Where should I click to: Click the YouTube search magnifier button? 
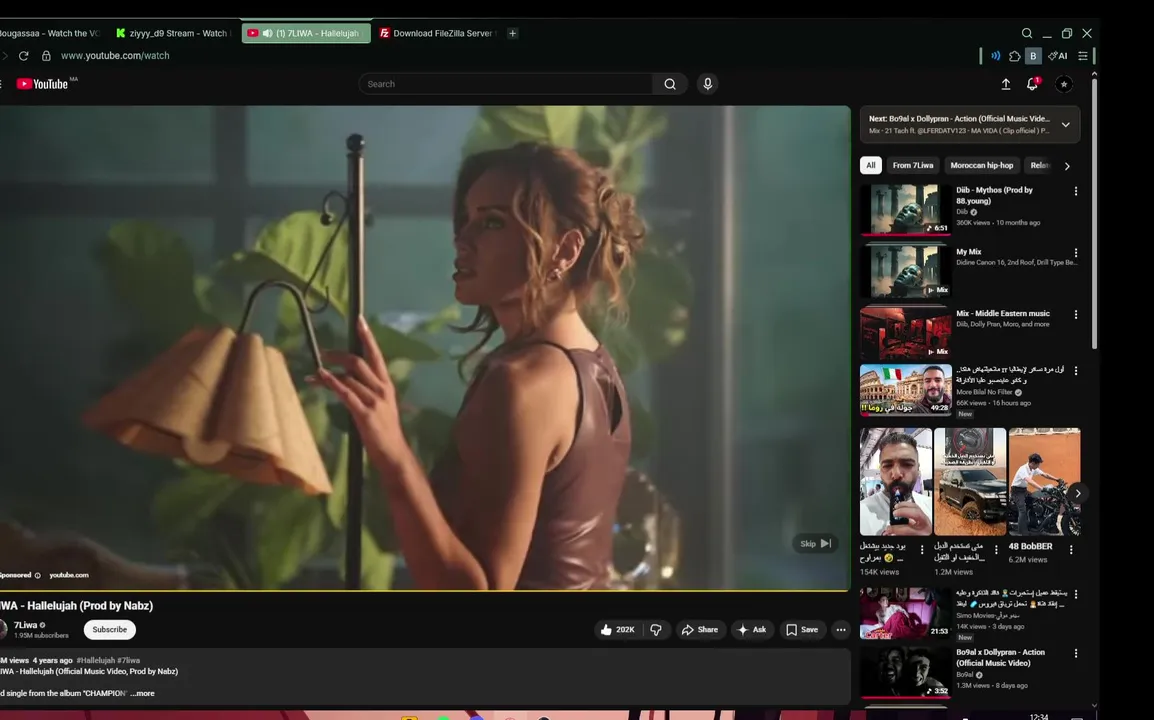click(670, 84)
